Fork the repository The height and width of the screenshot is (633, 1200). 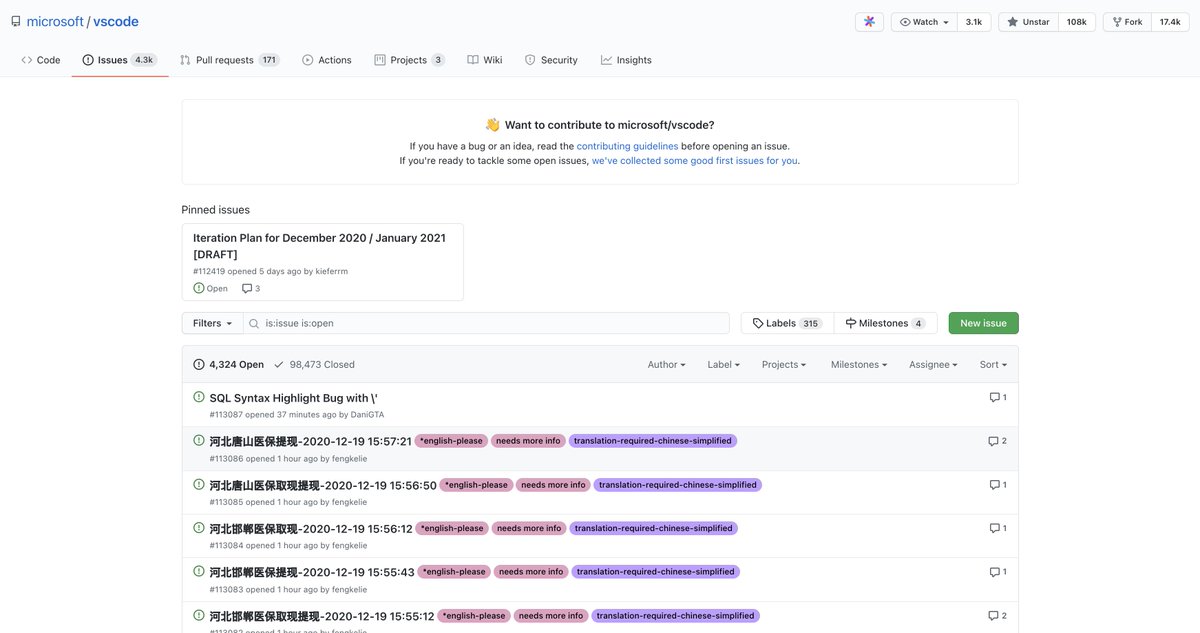click(x=1126, y=22)
